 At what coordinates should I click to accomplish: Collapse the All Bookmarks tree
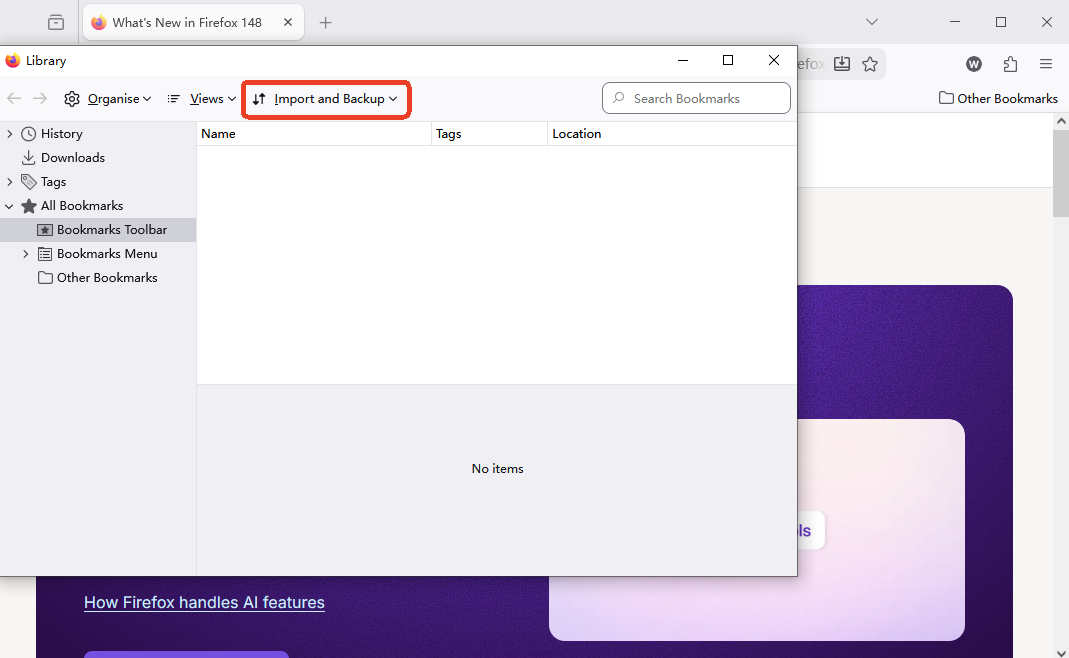pyautogui.click(x=9, y=205)
